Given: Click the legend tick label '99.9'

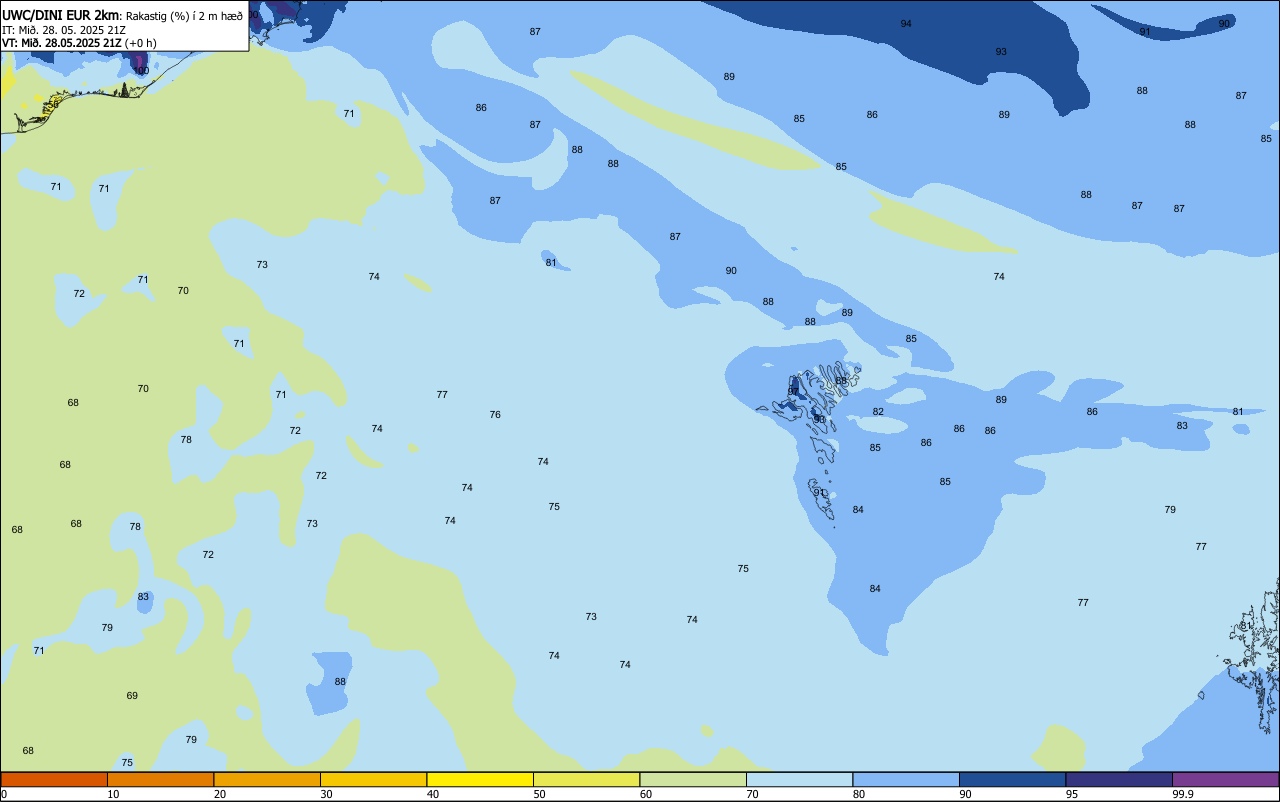Looking at the screenshot, I should pyautogui.click(x=1183, y=794).
